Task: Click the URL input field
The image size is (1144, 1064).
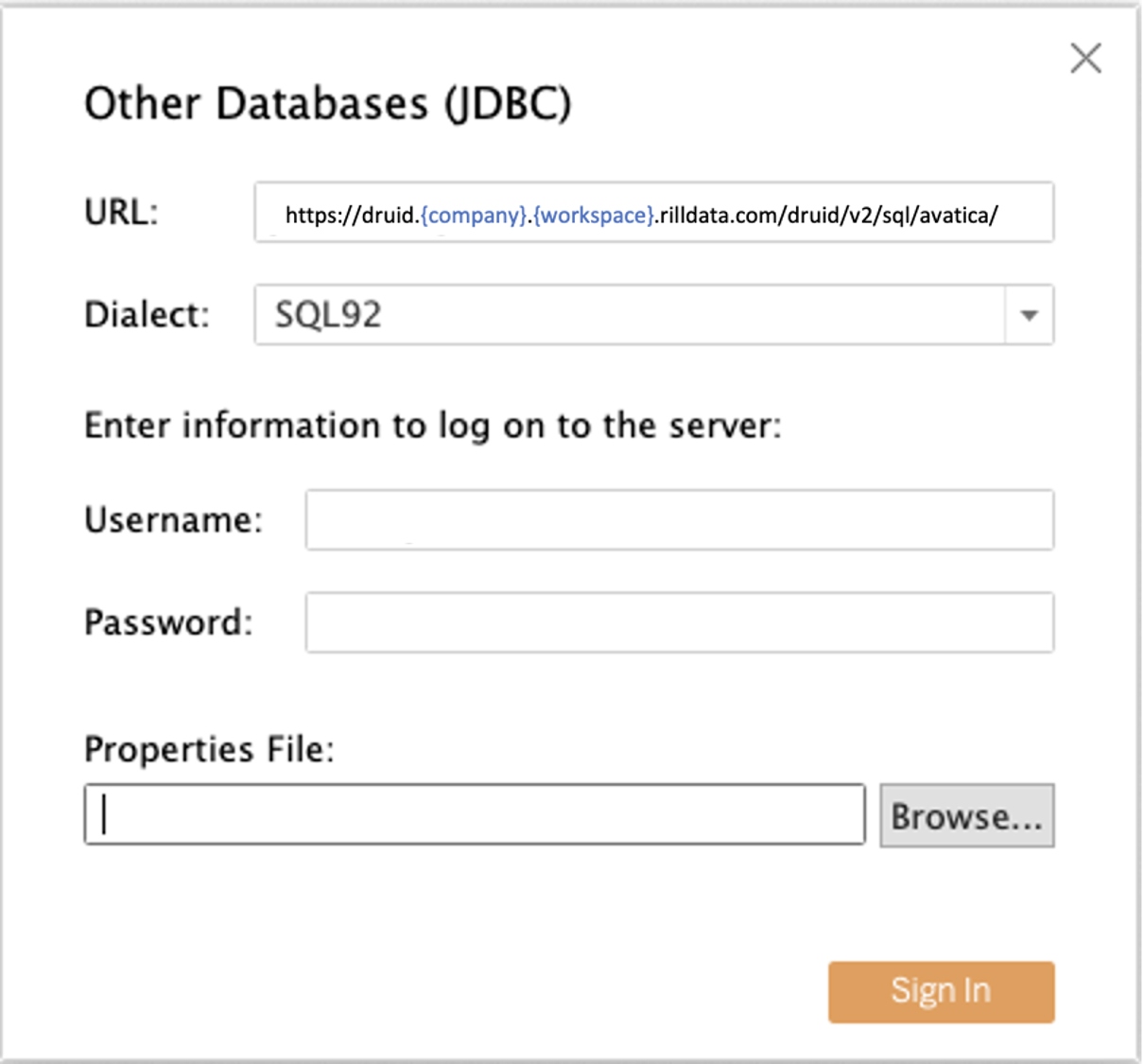Action: [654, 212]
